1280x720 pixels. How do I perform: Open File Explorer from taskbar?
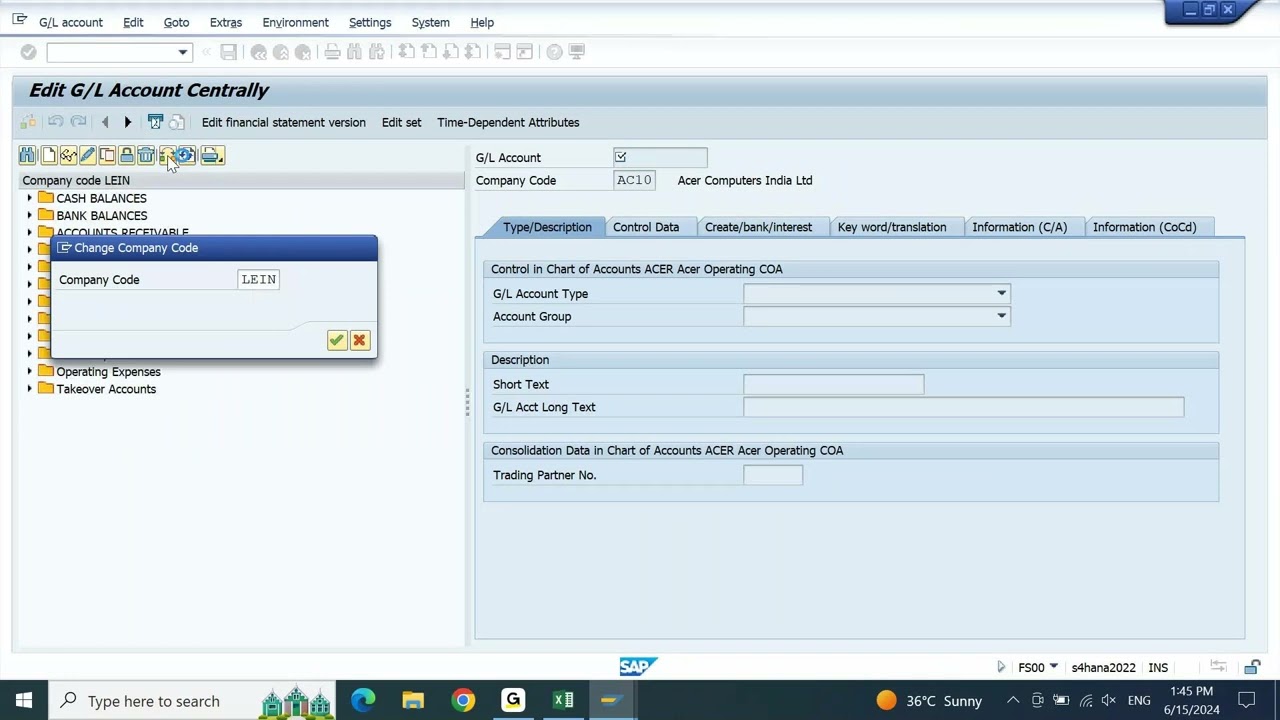click(413, 700)
